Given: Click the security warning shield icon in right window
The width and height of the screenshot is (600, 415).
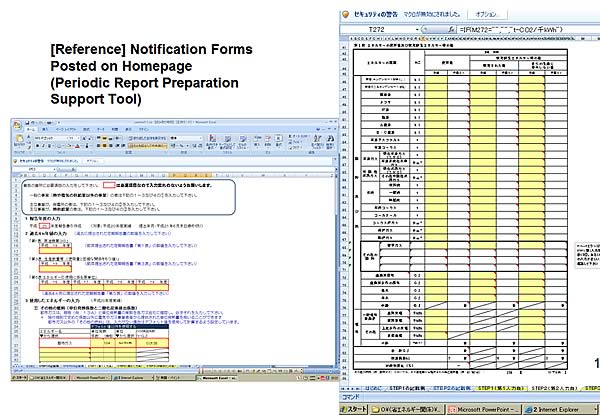Looking at the screenshot, I should 346,15.
